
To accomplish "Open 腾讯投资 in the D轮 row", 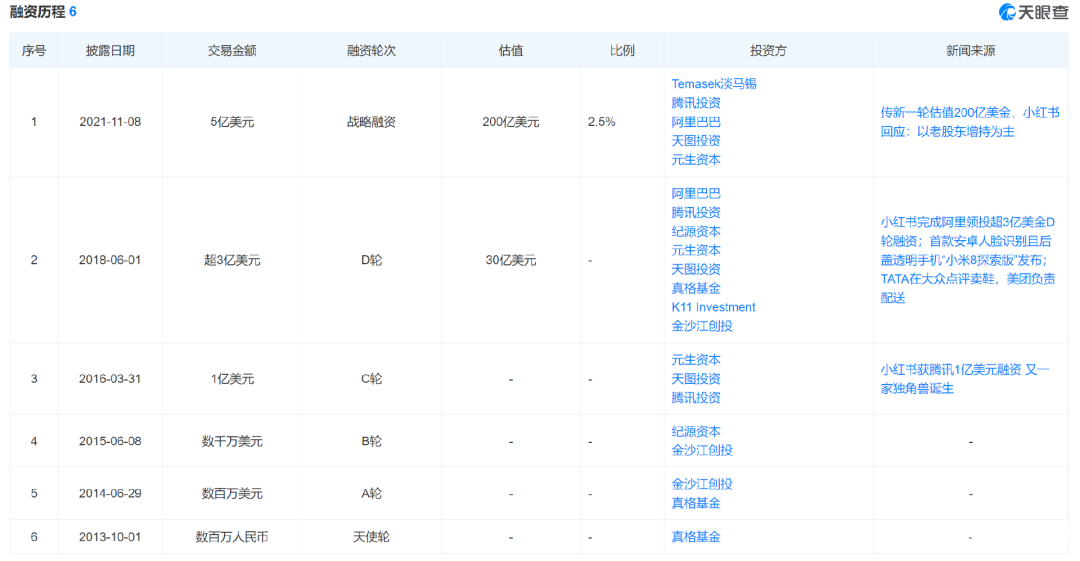I will [696, 213].
